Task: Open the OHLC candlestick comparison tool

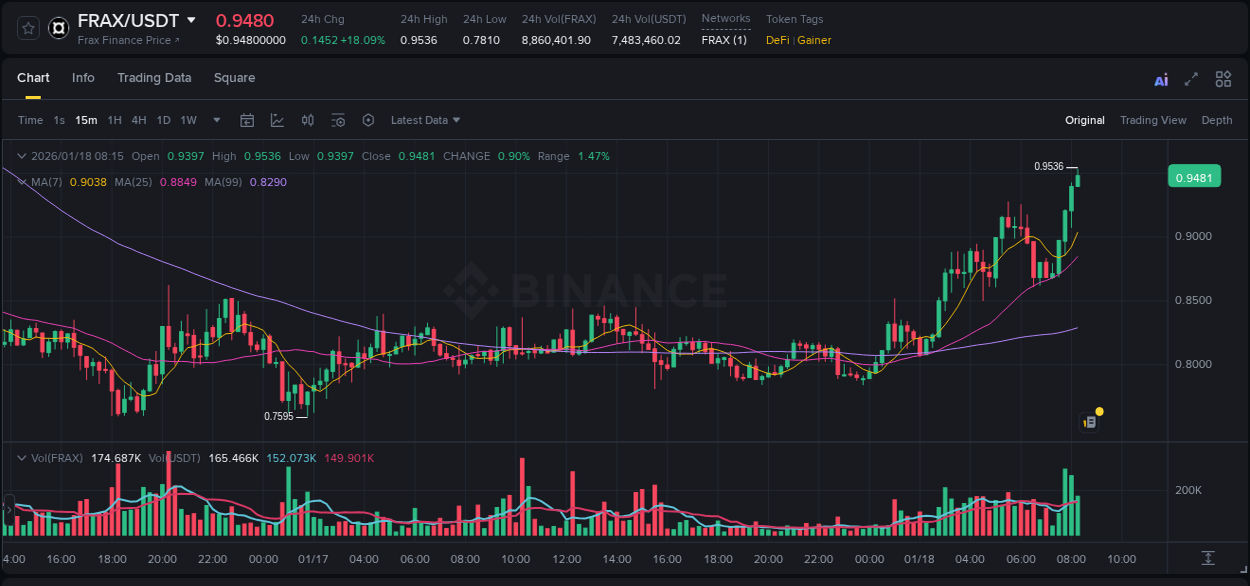Action: tap(307, 120)
